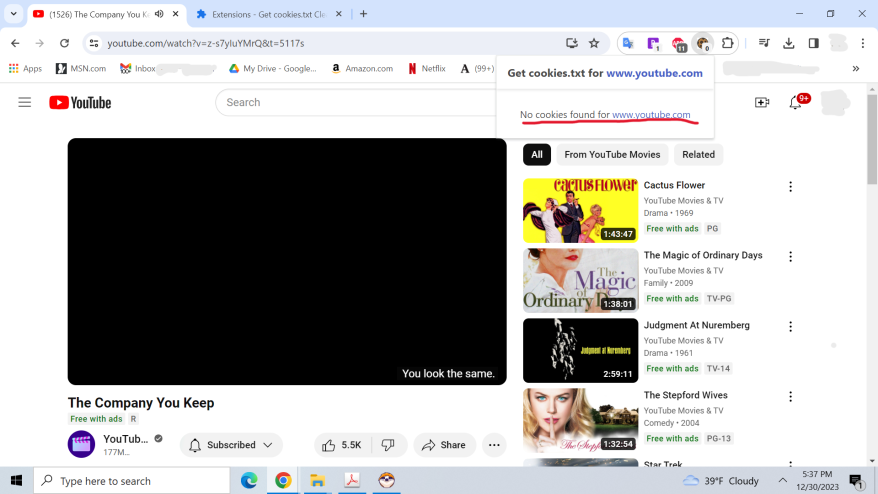Select the Related filter chip
The image size is (878, 494).
[x=698, y=154]
